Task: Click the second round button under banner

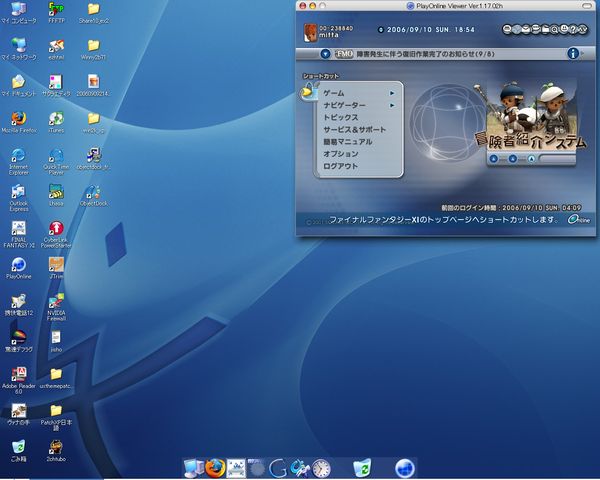Action: 513,159
